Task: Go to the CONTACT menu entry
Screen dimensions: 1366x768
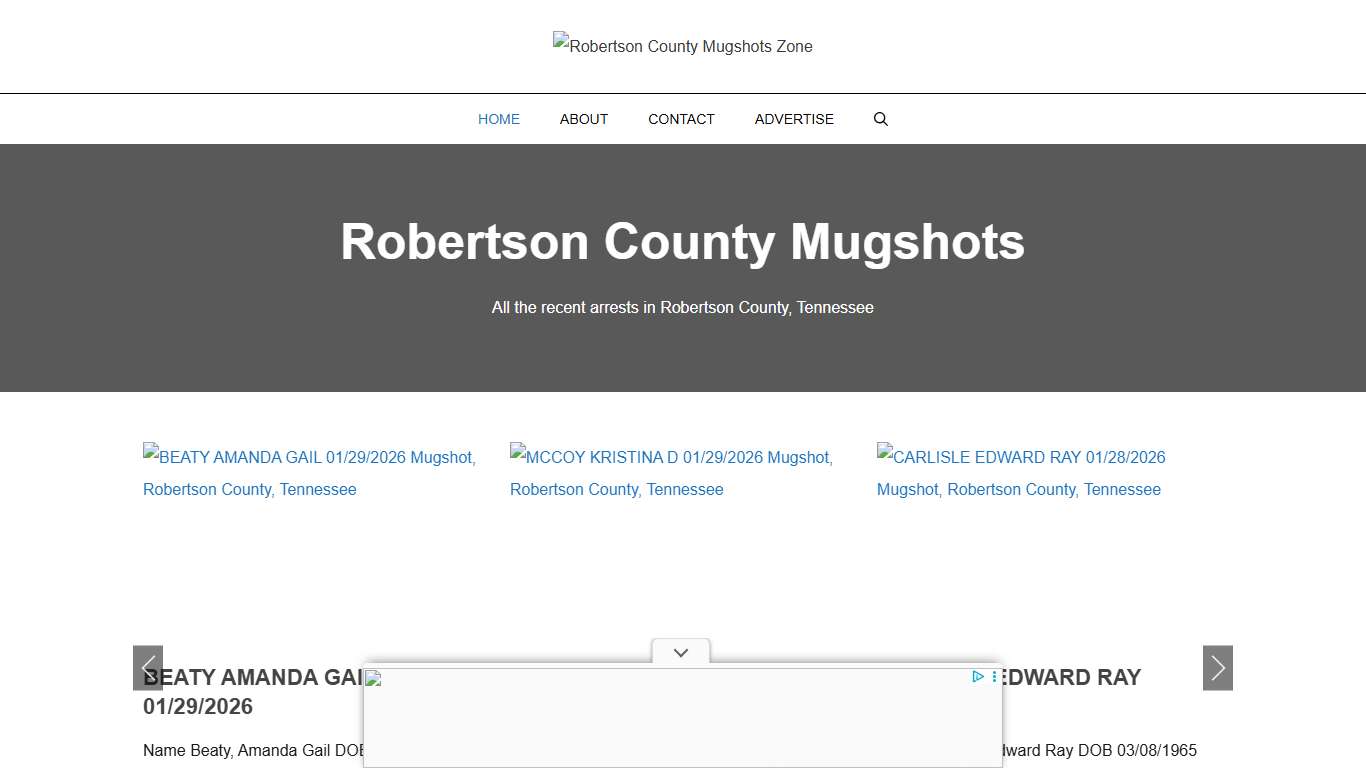Action: pyautogui.click(x=681, y=119)
